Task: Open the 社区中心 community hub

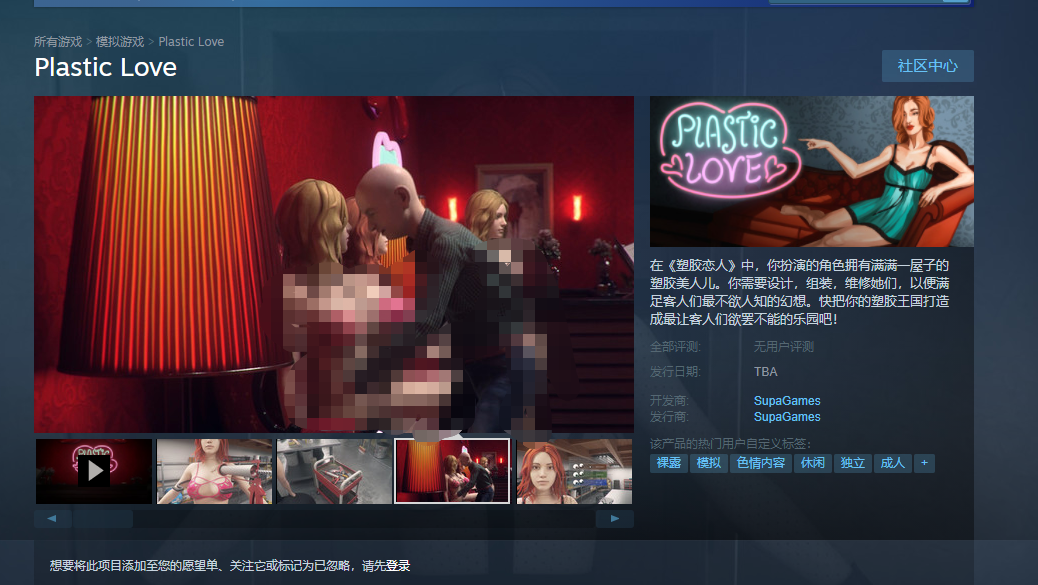Action: (x=927, y=66)
